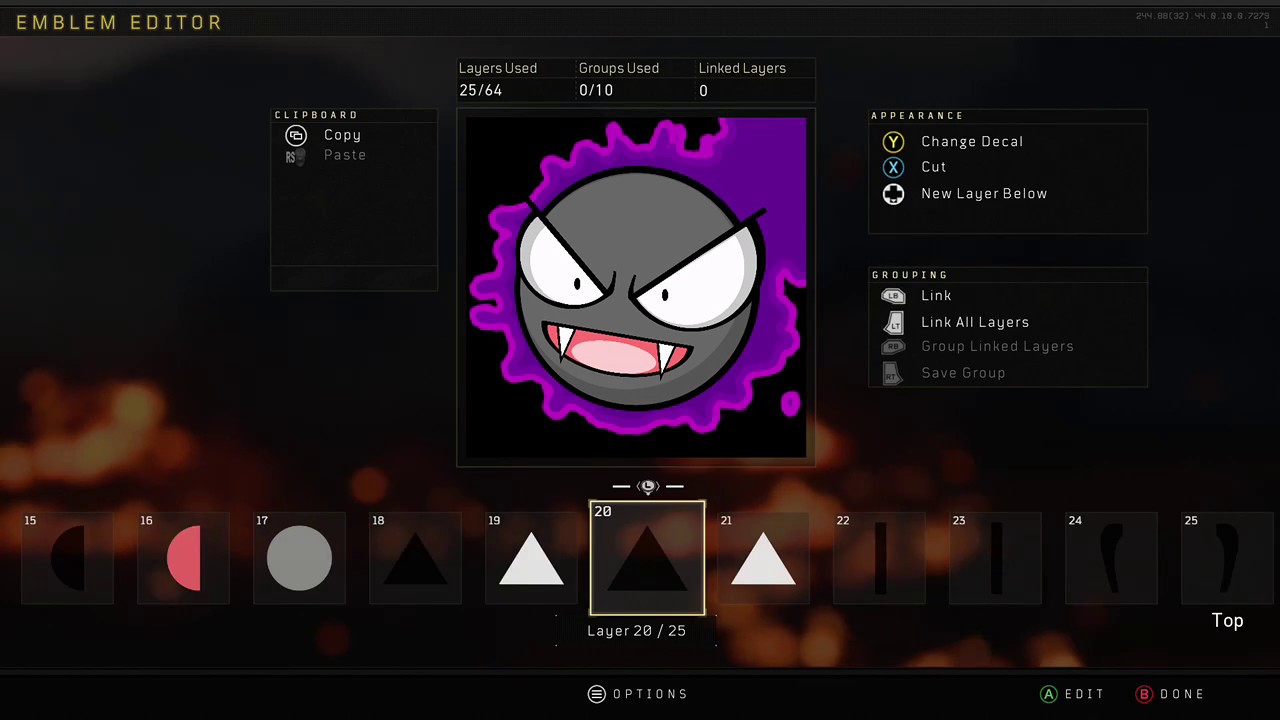Open the OPTIONS menu label
The height and width of the screenshot is (720, 1280).
tap(651, 694)
